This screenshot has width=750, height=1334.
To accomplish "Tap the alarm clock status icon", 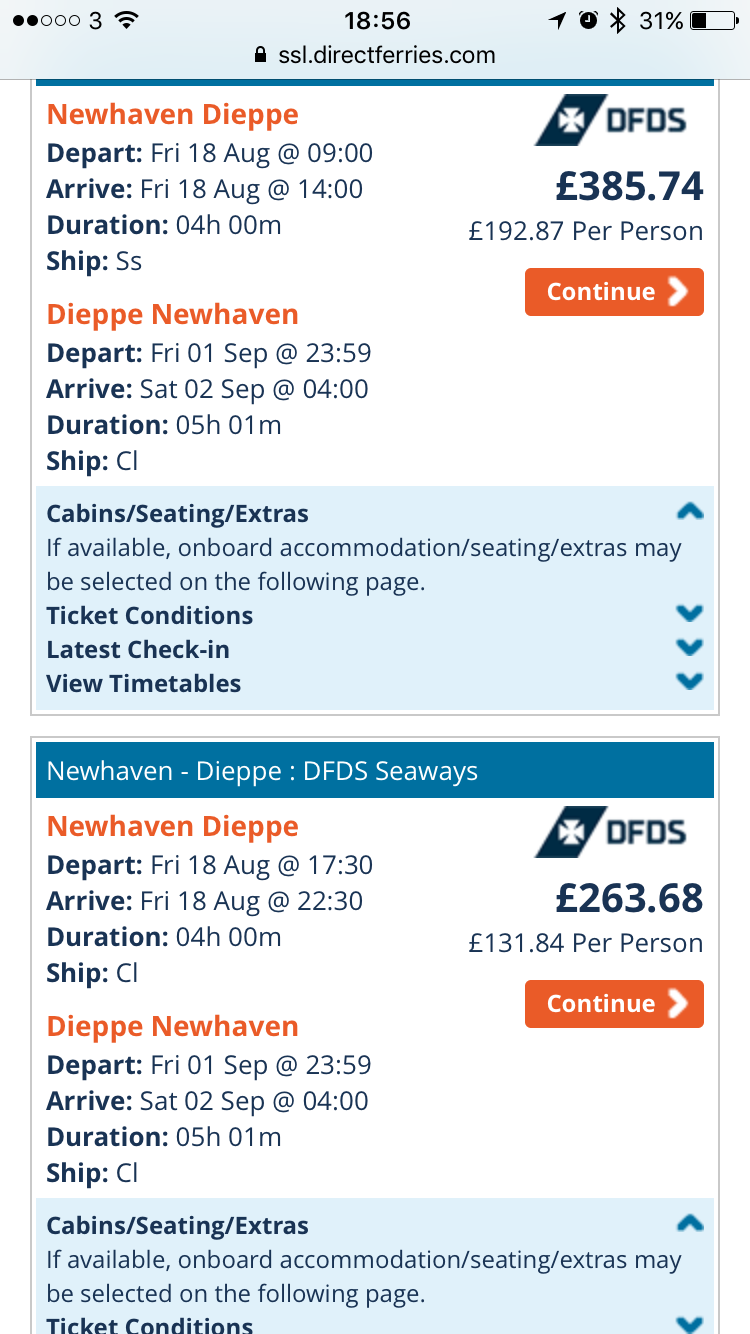I will pyautogui.click(x=588, y=21).
